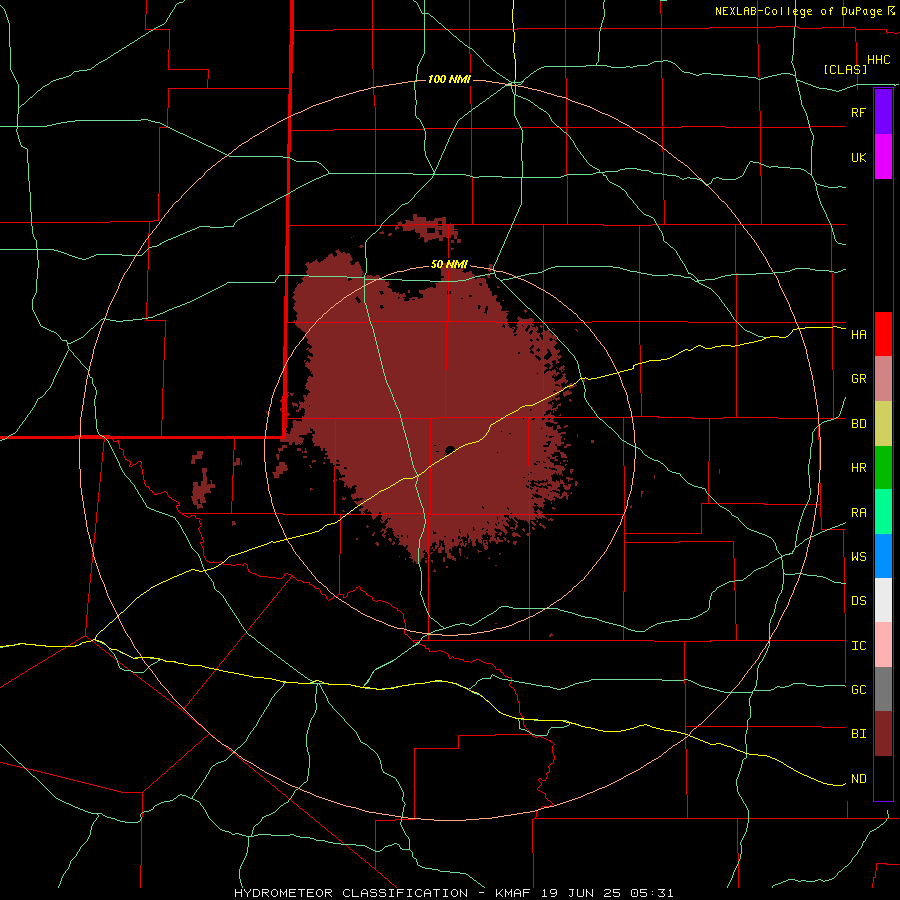Click the 50 NMI range ring label

point(449,264)
